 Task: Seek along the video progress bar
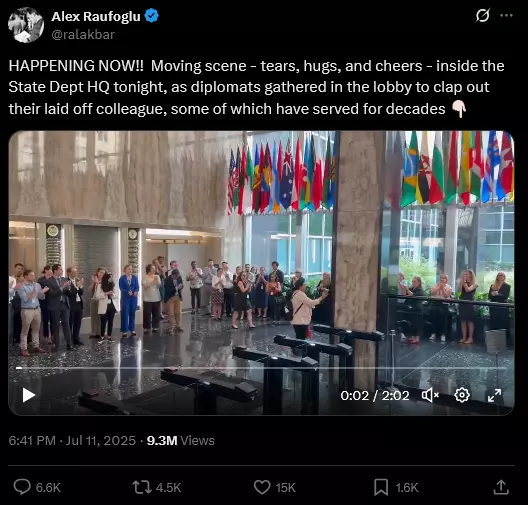pos(261,368)
